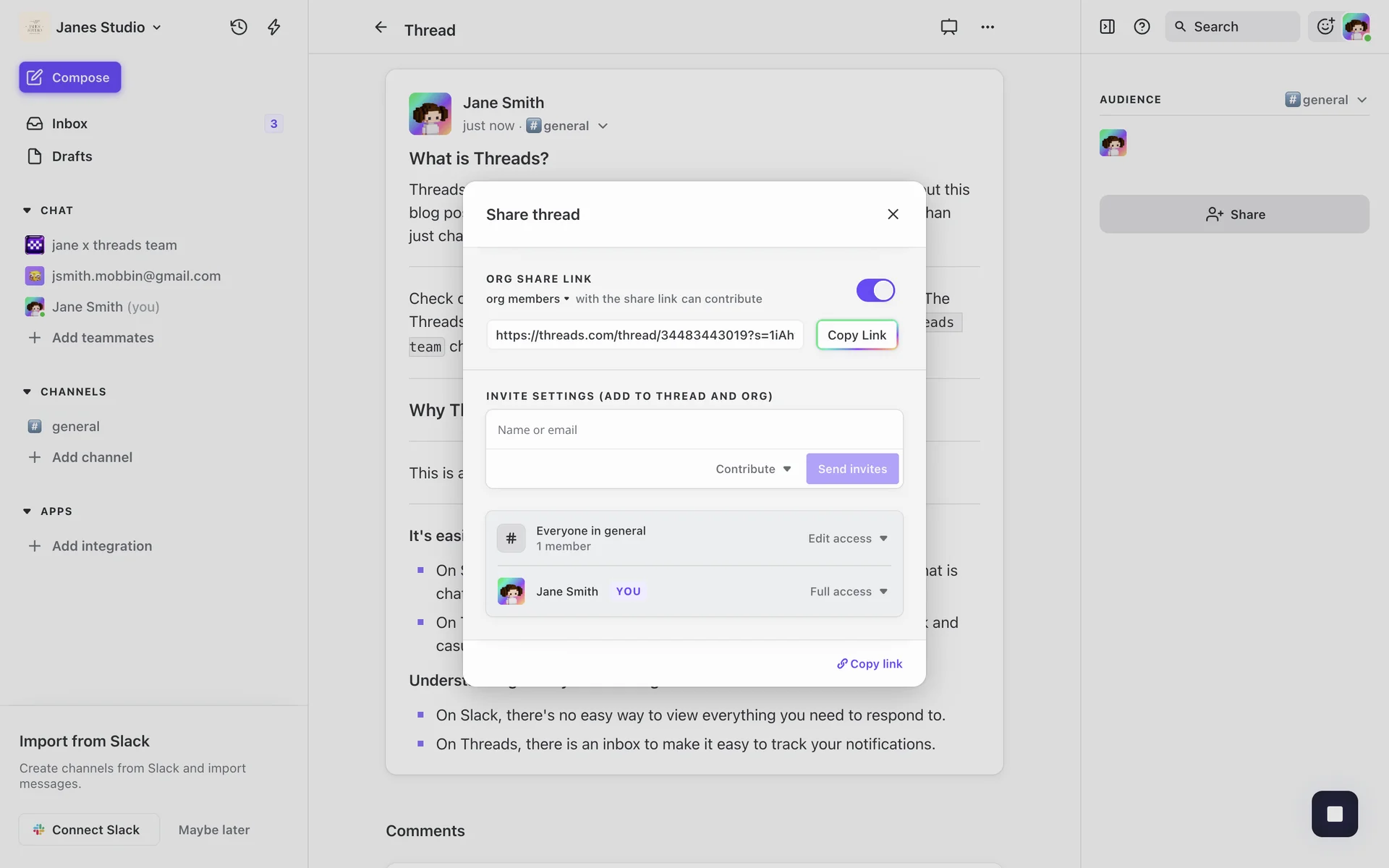This screenshot has height=868, width=1389.
Task: Open Drafts in the sidebar
Action: click(72, 156)
